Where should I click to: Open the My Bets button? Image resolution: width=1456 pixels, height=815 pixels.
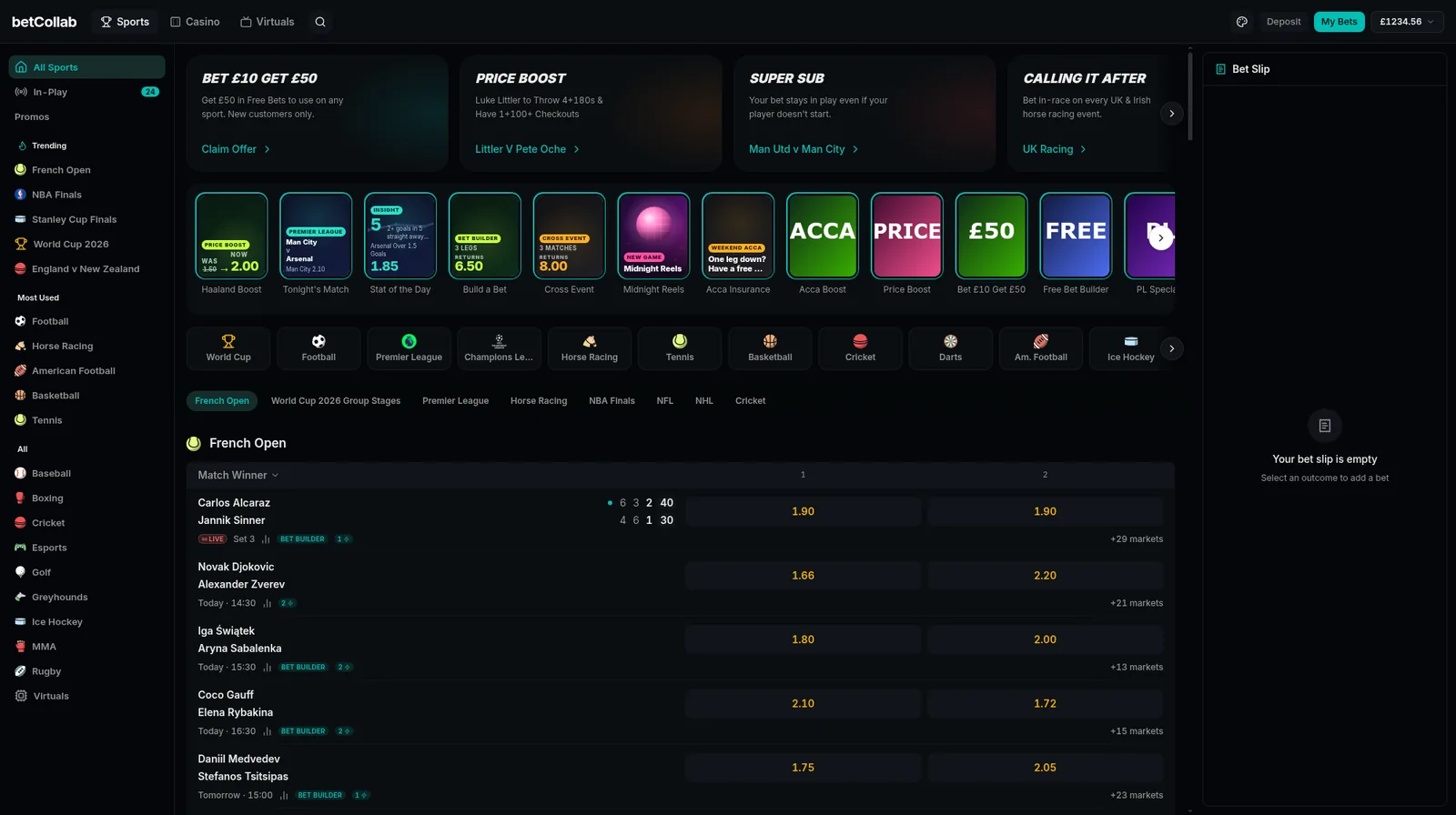pyautogui.click(x=1339, y=22)
